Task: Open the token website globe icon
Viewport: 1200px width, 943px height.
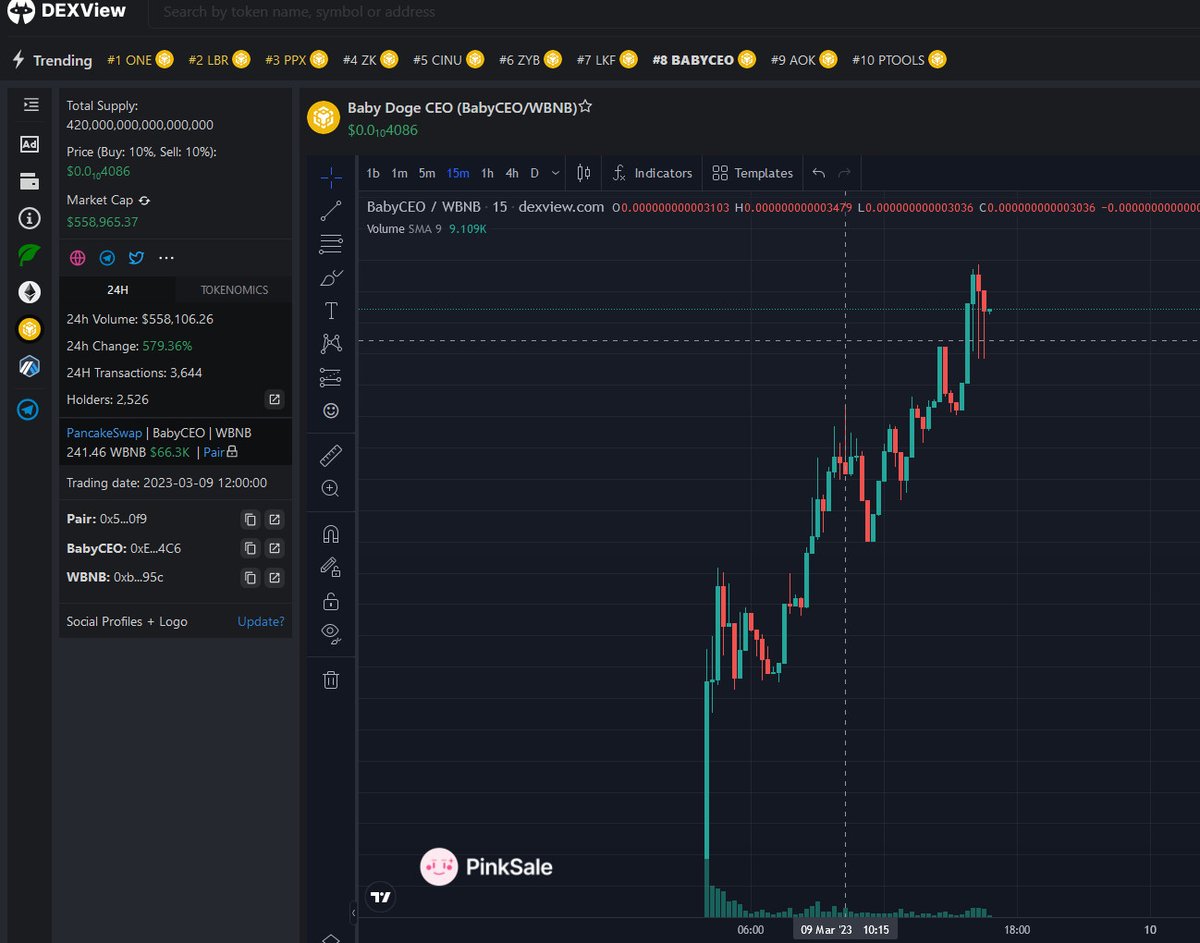Action: (x=77, y=258)
